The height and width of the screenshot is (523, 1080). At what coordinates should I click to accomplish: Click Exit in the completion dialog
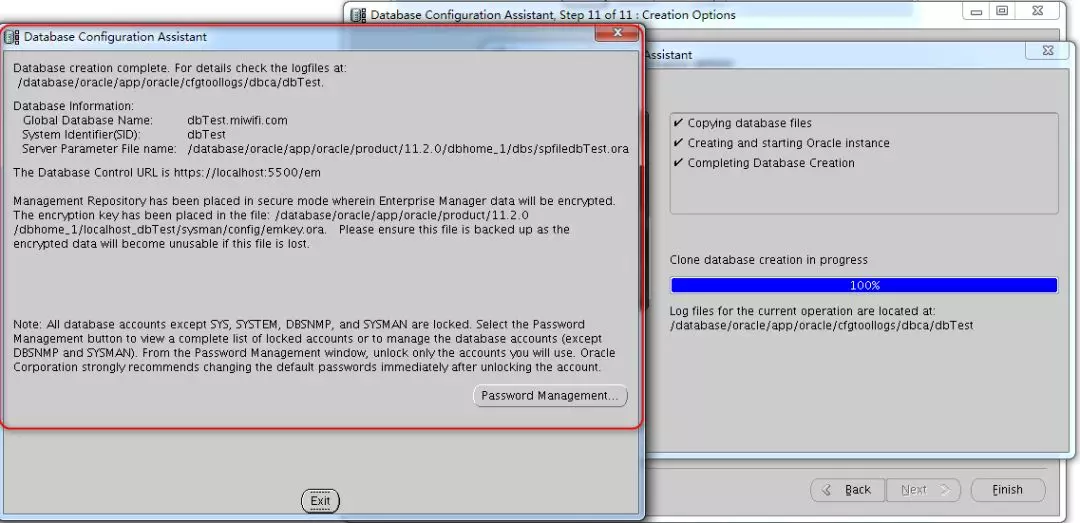click(x=320, y=501)
